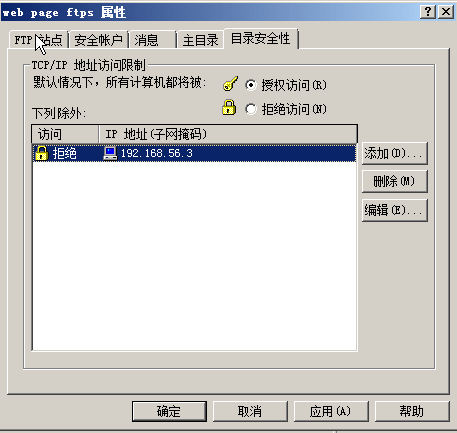Viewport: 457px width, 433px height.
Task: Switch to the FTP 站点 tab
Action: coord(39,40)
